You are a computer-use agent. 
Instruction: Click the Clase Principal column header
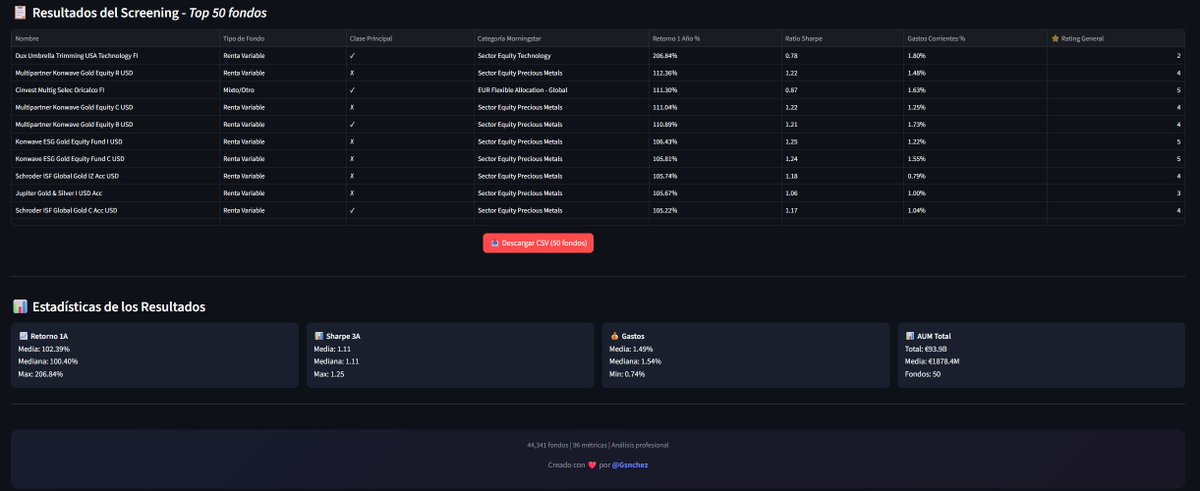click(x=410, y=38)
